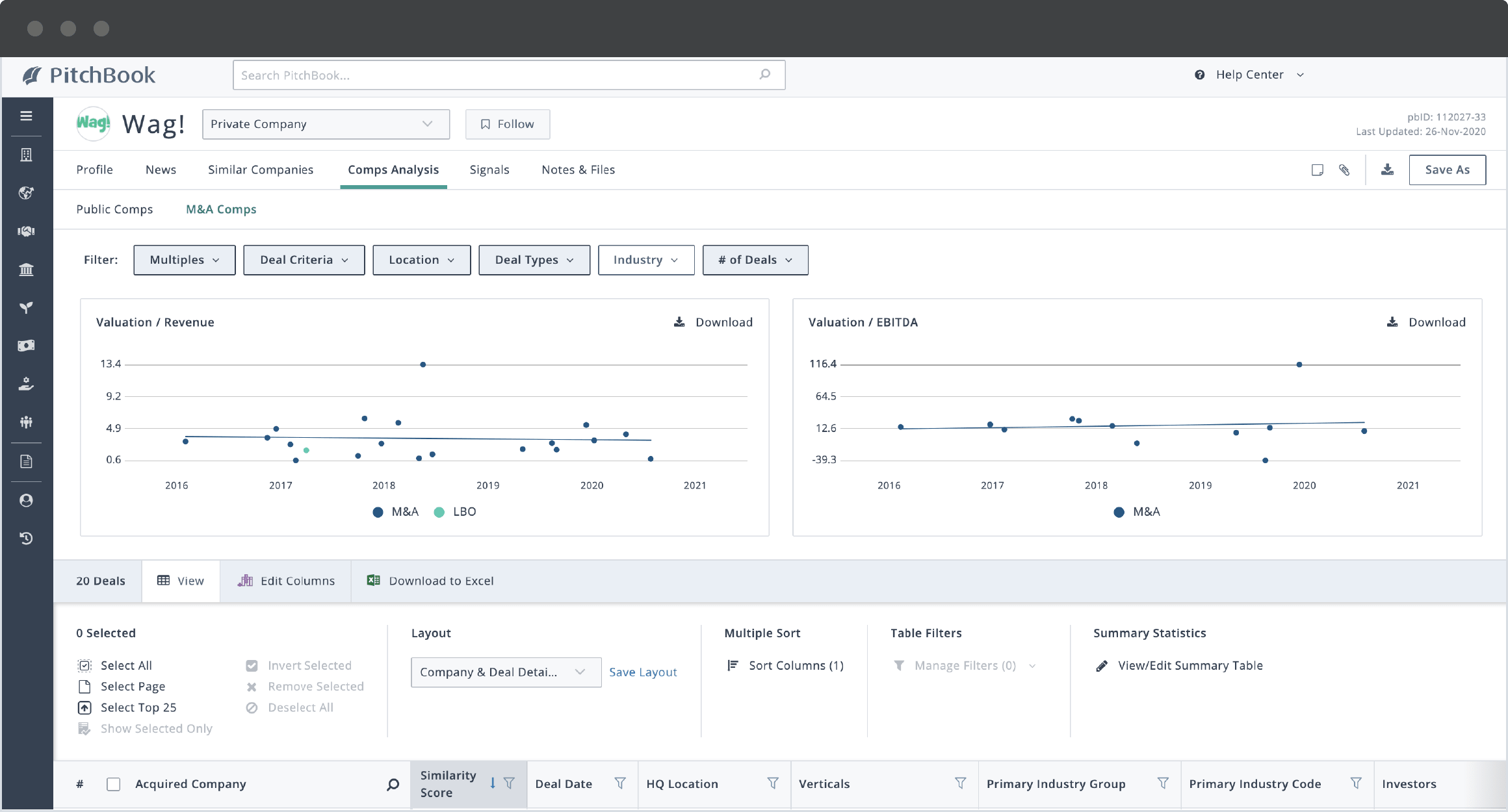Viewport: 1508px width, 812px height.
Task: Select the handshake Deals icon in sidebar
Action: tap(26, 231)
